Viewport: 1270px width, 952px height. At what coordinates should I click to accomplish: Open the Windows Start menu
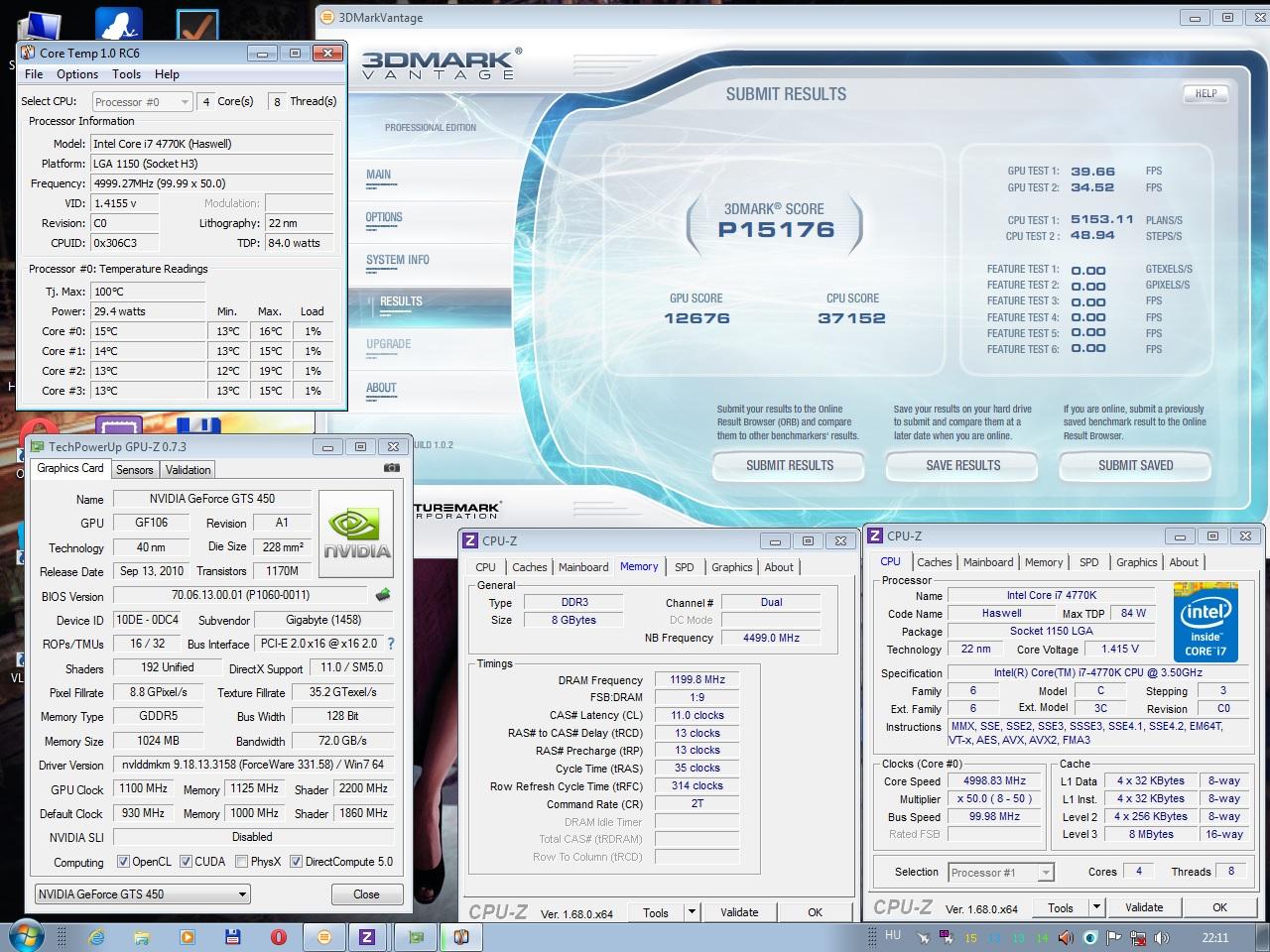click(x=26, y=936)
